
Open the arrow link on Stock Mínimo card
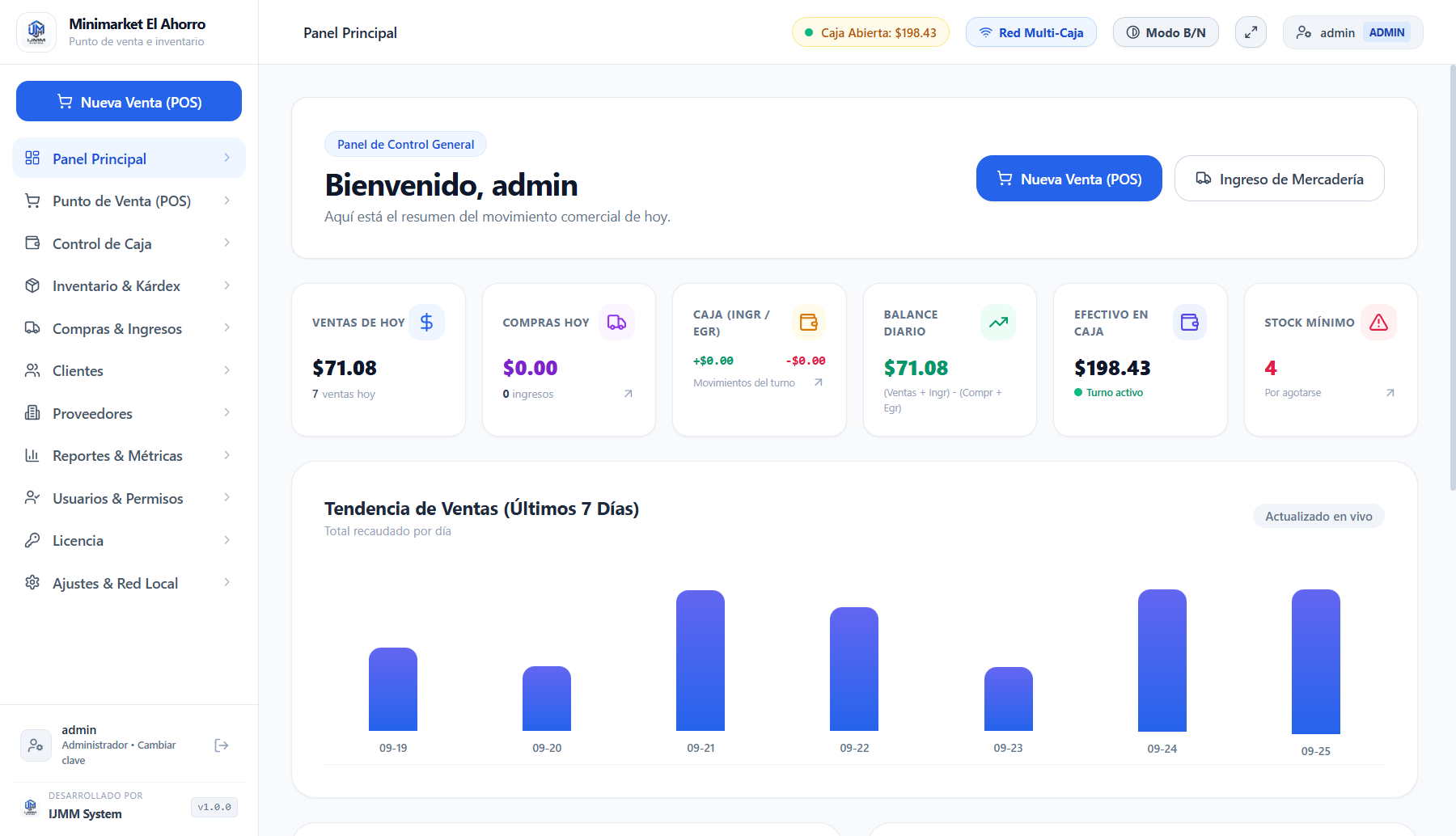[x=1390, y=393]
